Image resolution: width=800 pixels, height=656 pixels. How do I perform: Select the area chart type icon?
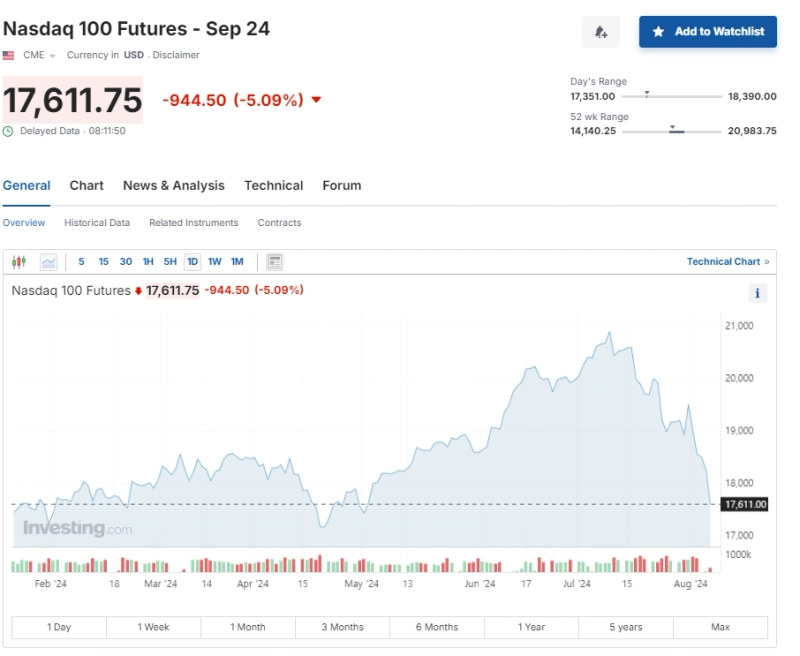click(x=48, y=262)
